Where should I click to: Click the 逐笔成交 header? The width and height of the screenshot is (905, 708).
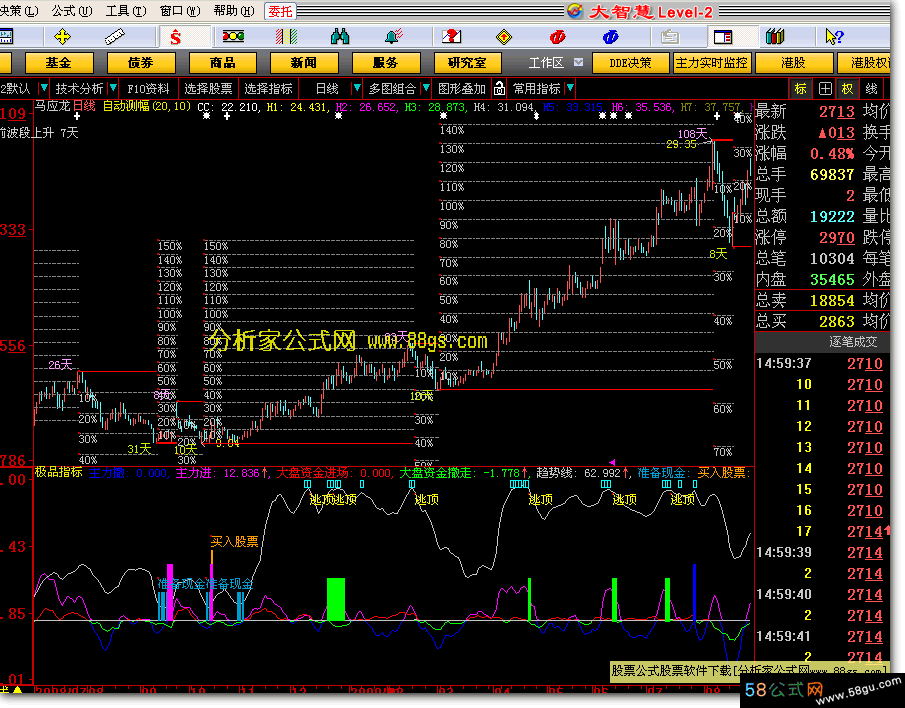tap(853, 342)
